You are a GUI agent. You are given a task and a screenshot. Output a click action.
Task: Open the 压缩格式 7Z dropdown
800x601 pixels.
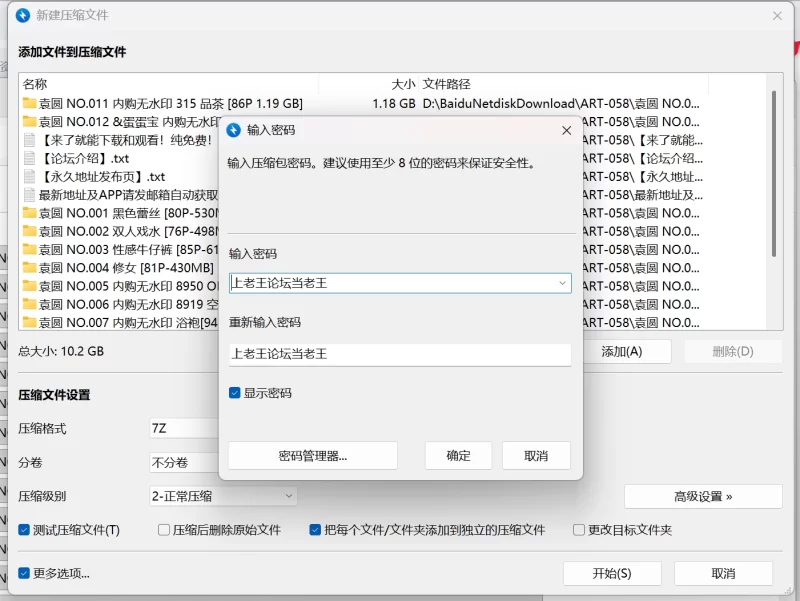click(183, 428)
